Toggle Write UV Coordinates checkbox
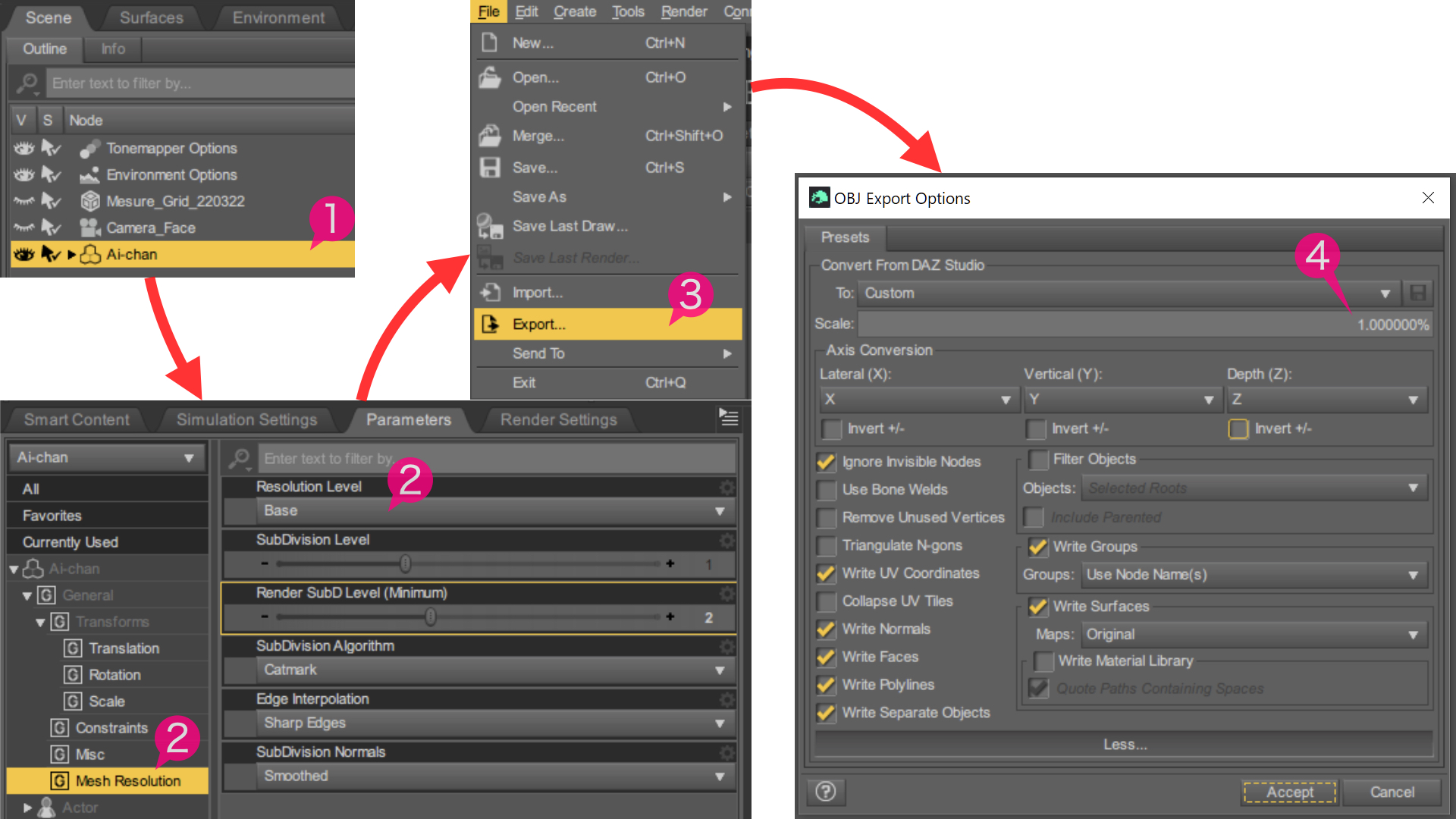Screen dimensions: 1456x819 (826, 574)
